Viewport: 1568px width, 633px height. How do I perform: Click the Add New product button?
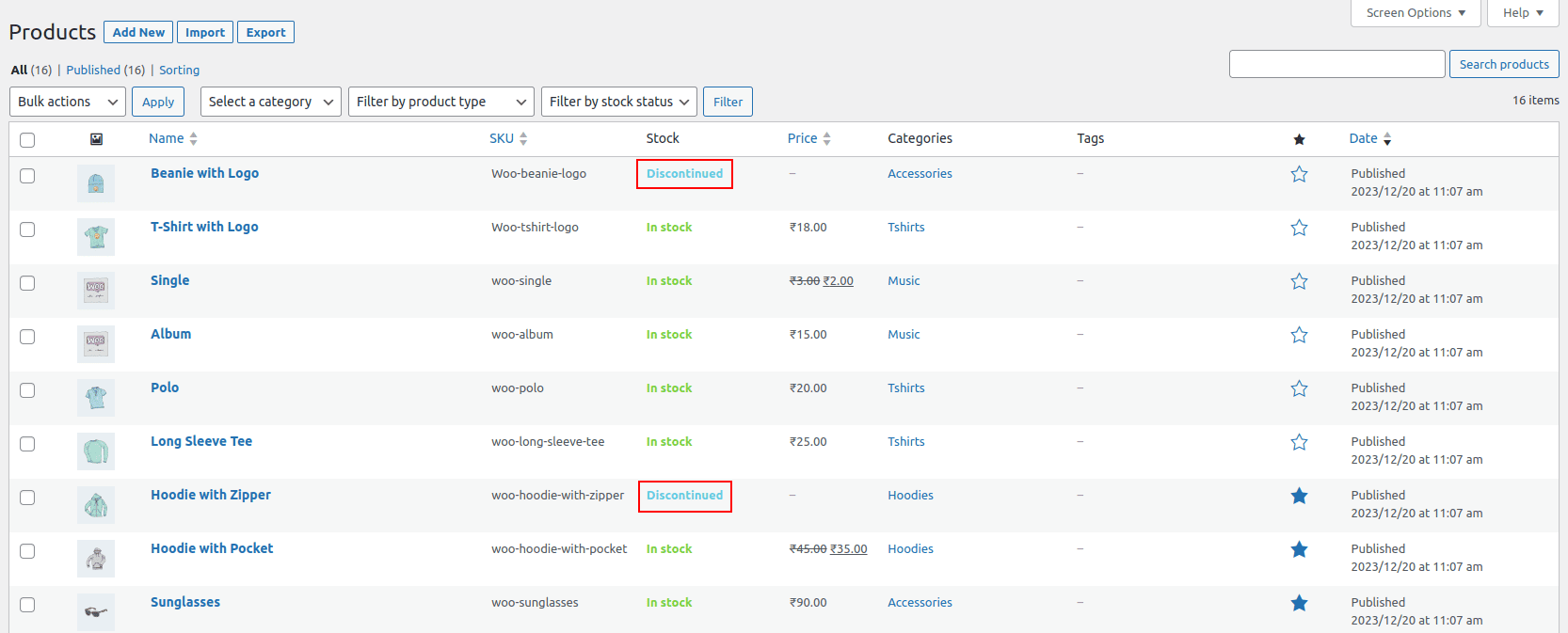point(138,32)
